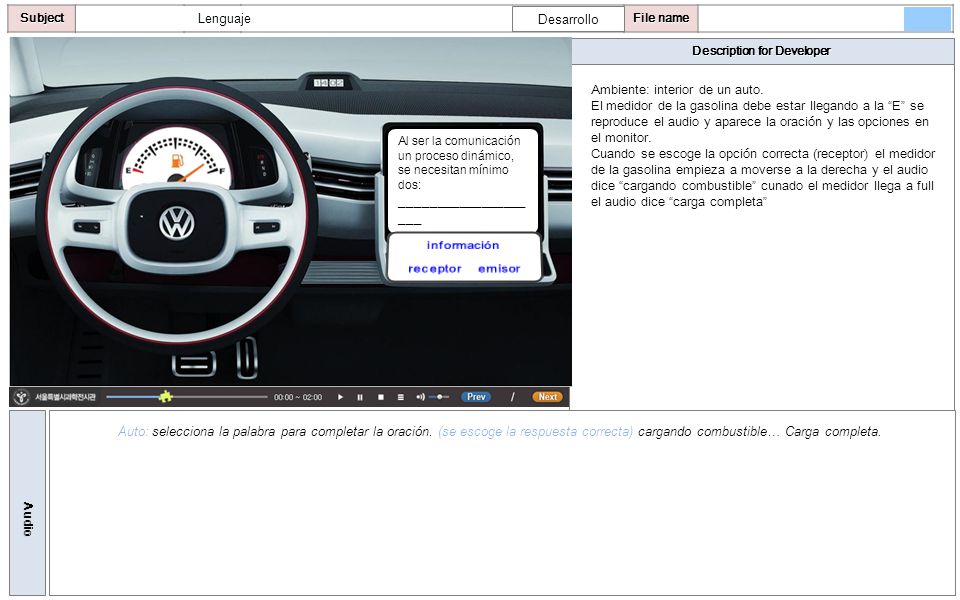This screenshot has width=960, height=600.
Task: Stop playback with the square stop icon
Action: click(381, 397)
